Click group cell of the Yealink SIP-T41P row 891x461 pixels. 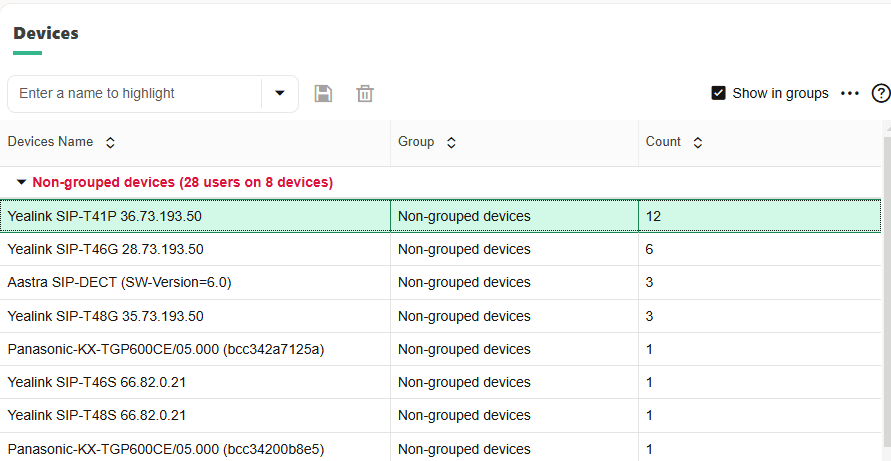coord(514,216)
